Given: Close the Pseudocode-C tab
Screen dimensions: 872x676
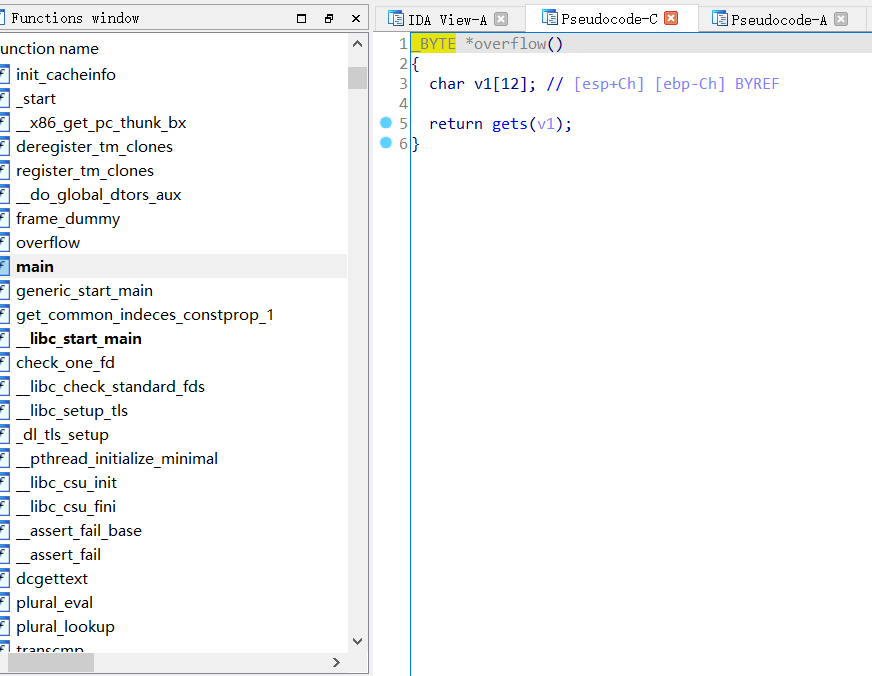Looking at the screenshot, I should pos(671,18).
